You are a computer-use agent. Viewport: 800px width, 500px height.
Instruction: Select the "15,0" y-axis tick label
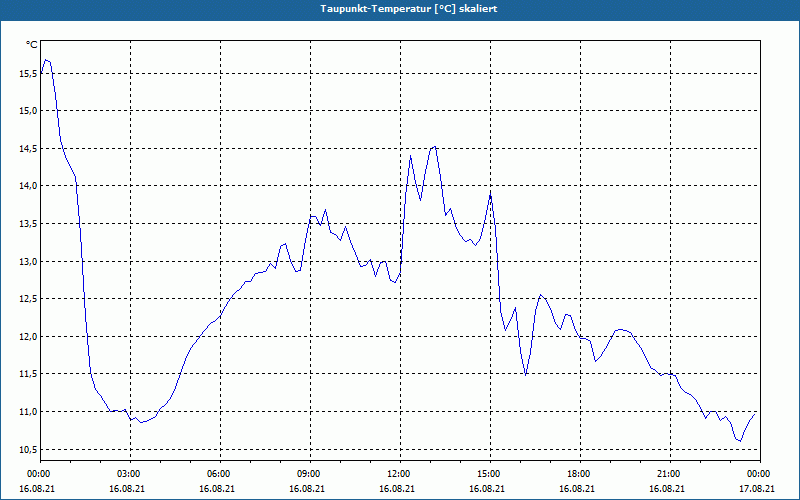click(x=29, y=111)
